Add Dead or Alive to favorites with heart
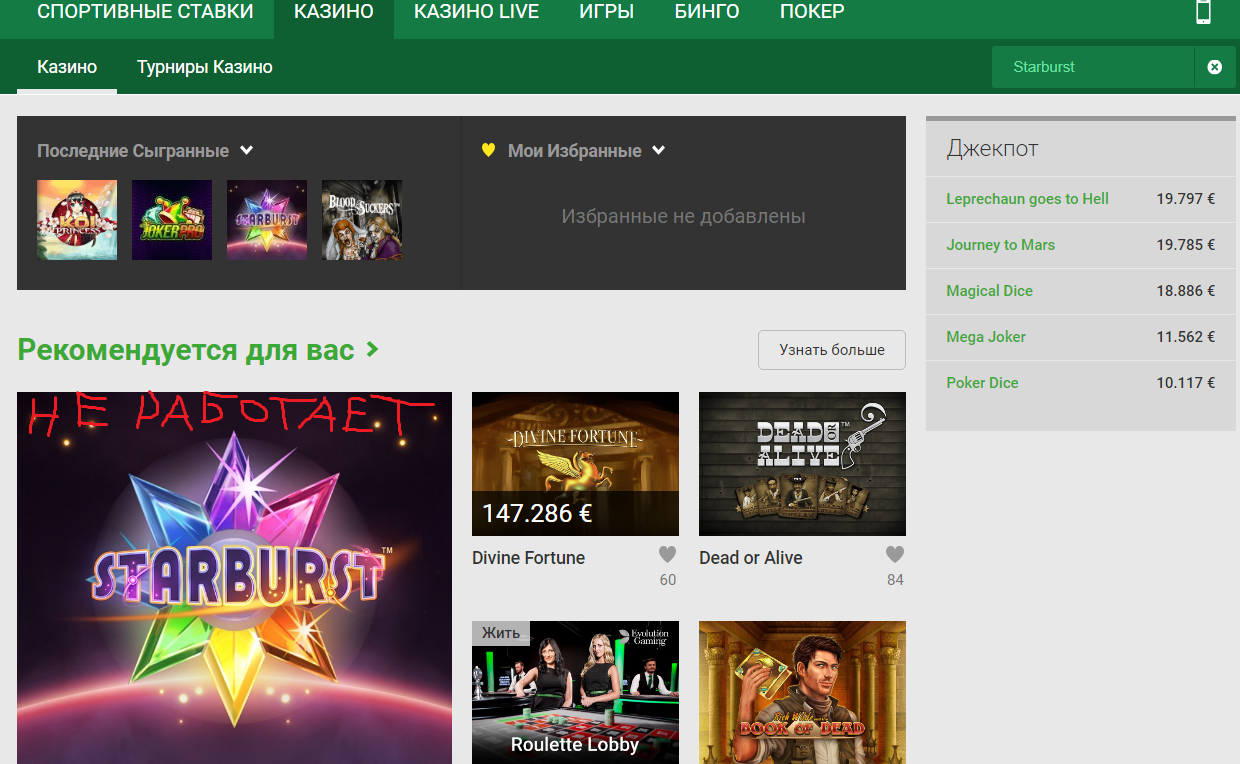This screenshot has width=1240, height=764. click(x=895, y=554)
